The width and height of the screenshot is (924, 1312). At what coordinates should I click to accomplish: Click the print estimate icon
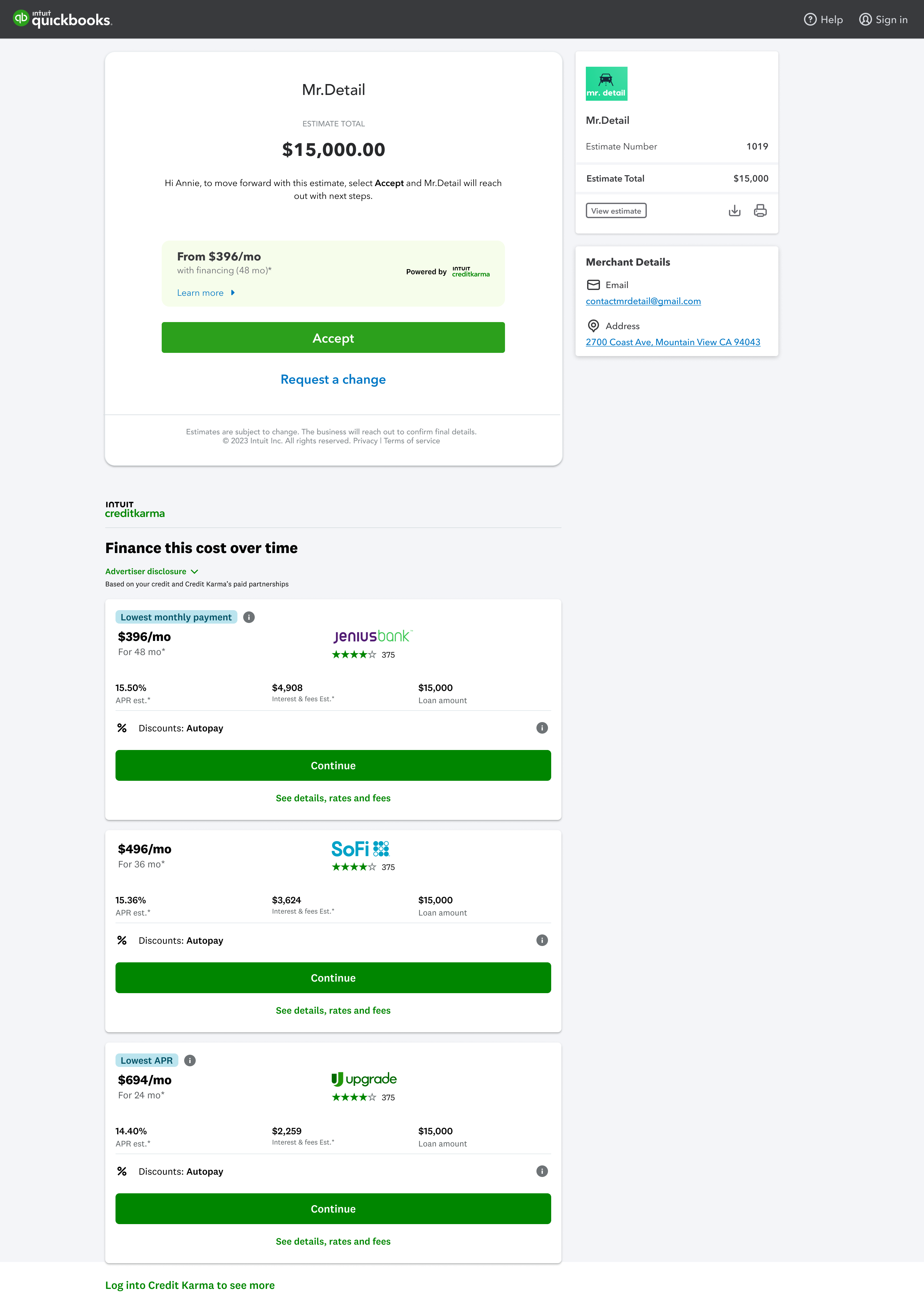760,211
